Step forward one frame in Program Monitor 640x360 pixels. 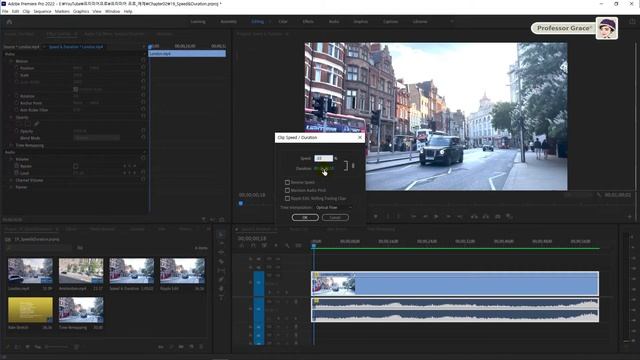448,216
